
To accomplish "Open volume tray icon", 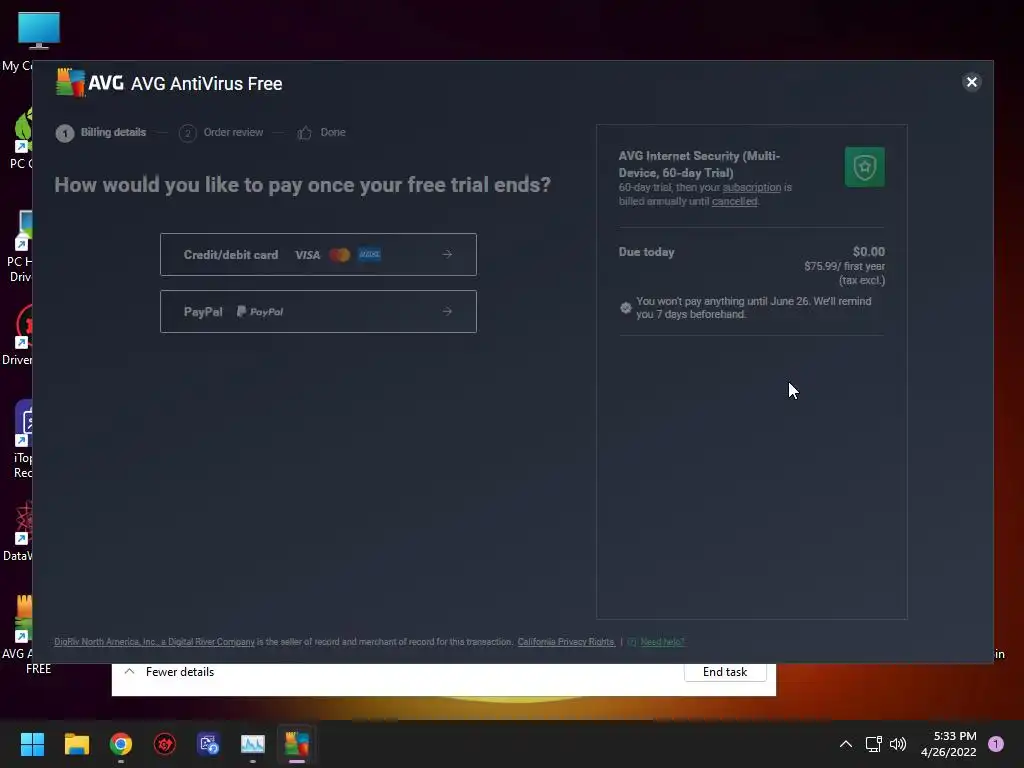I will pyautogui.click(x=898, y=744).
